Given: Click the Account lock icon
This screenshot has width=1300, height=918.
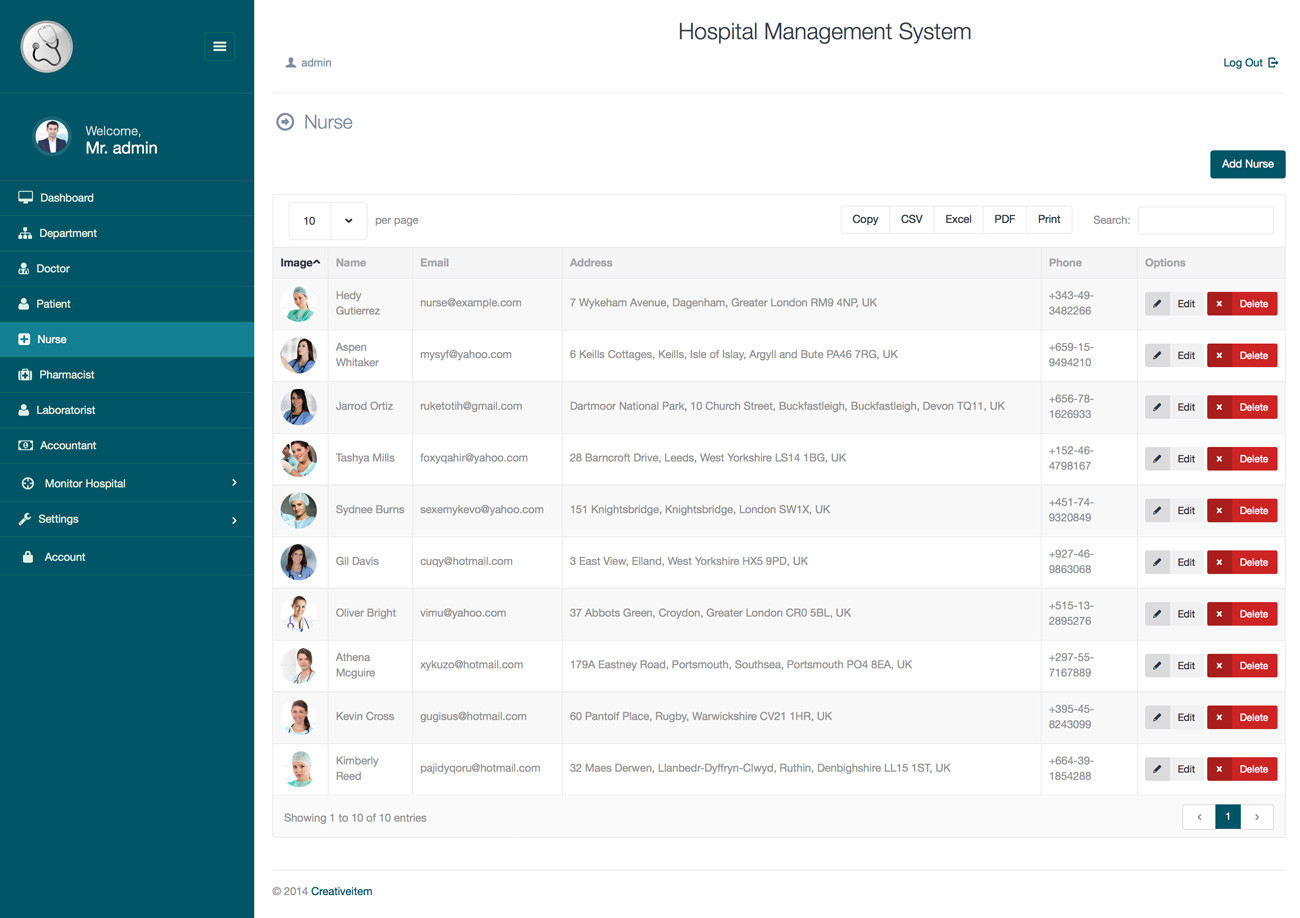Looking at the screenshot, I should pos(28,557).
